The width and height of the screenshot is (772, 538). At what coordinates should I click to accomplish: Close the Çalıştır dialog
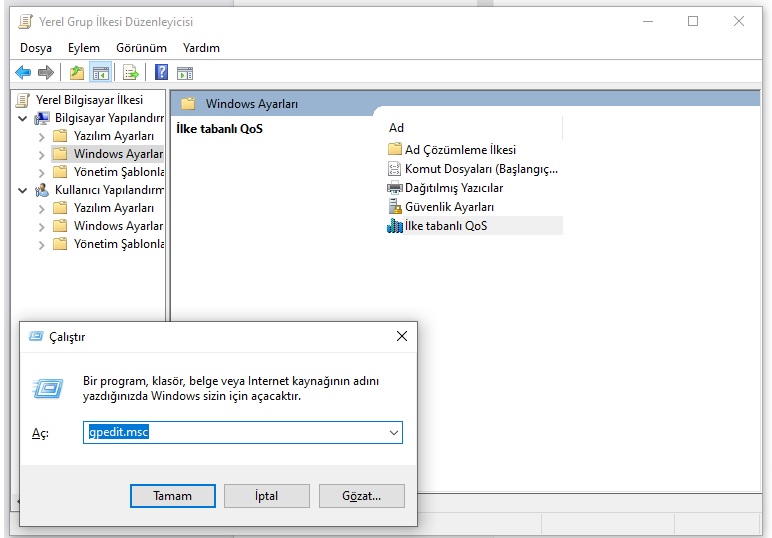pos(402,336)
